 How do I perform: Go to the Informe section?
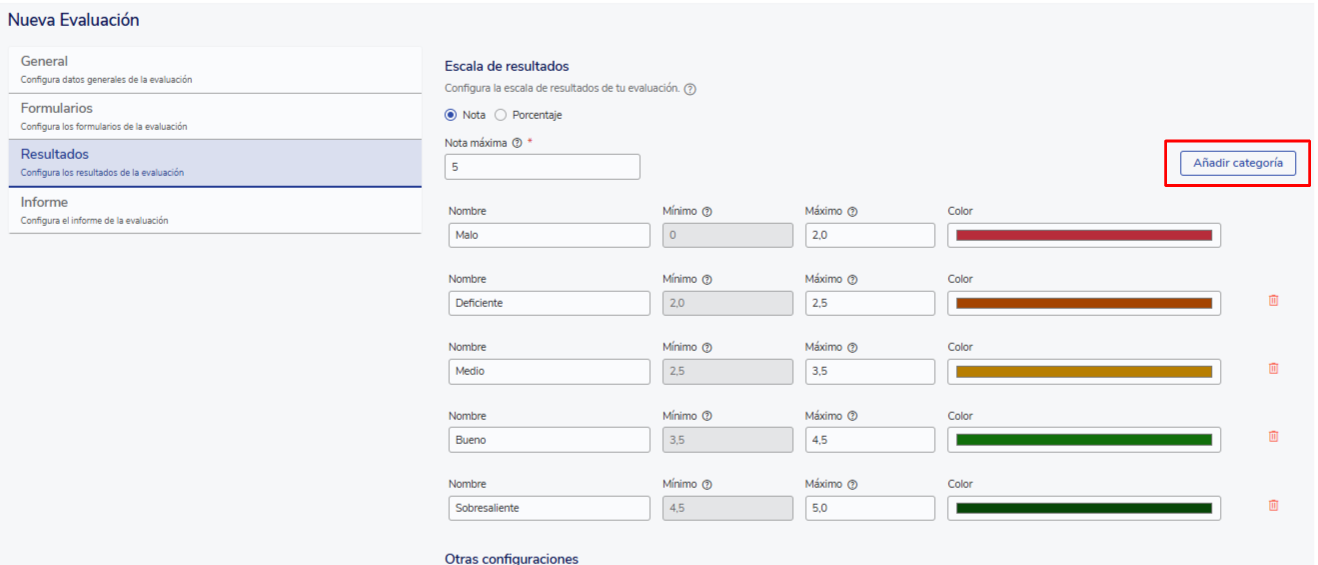point(214,210)
